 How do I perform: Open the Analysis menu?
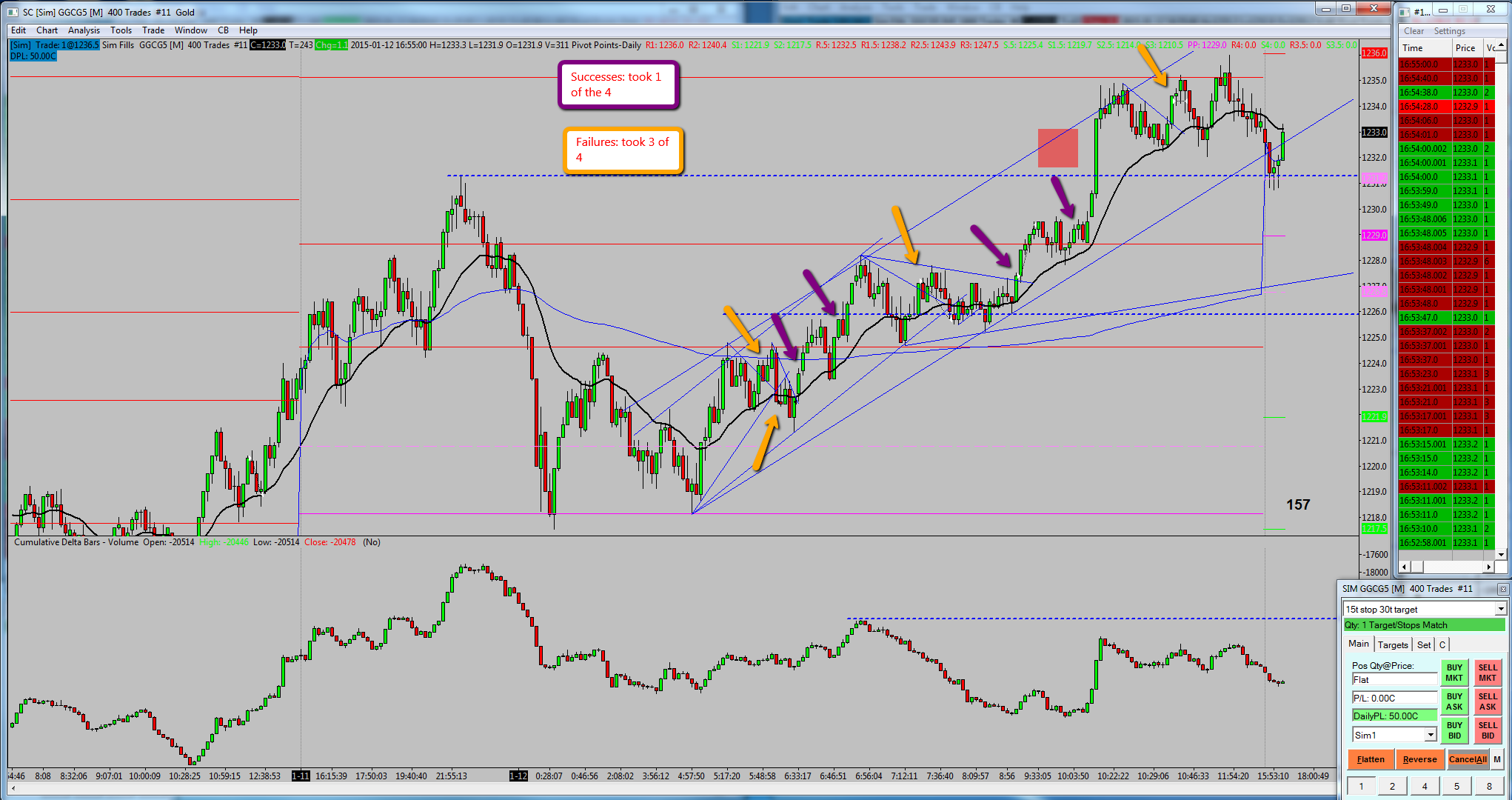84,30
